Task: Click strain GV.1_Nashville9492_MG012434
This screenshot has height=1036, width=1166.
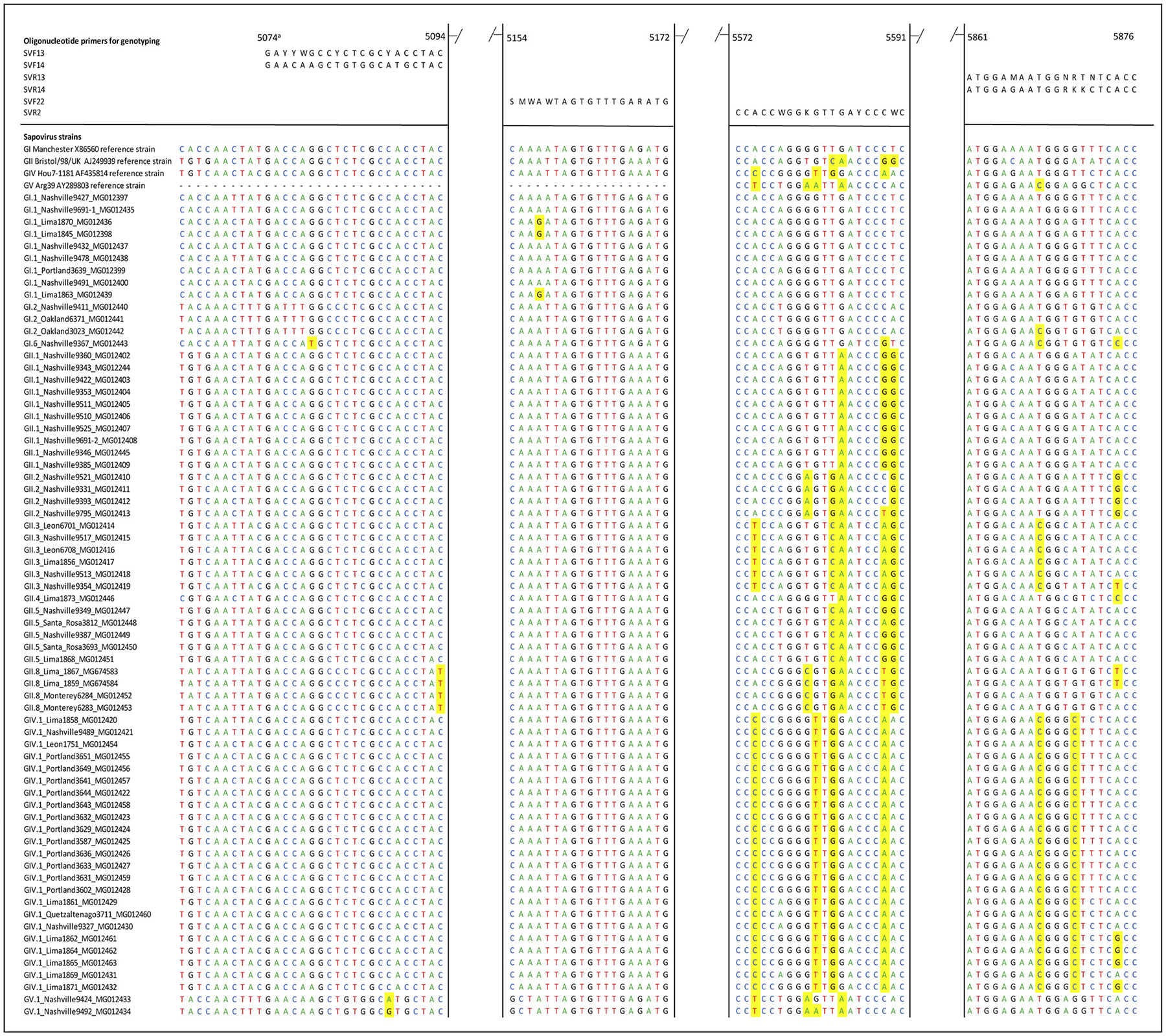Action: click(77, 1012)
